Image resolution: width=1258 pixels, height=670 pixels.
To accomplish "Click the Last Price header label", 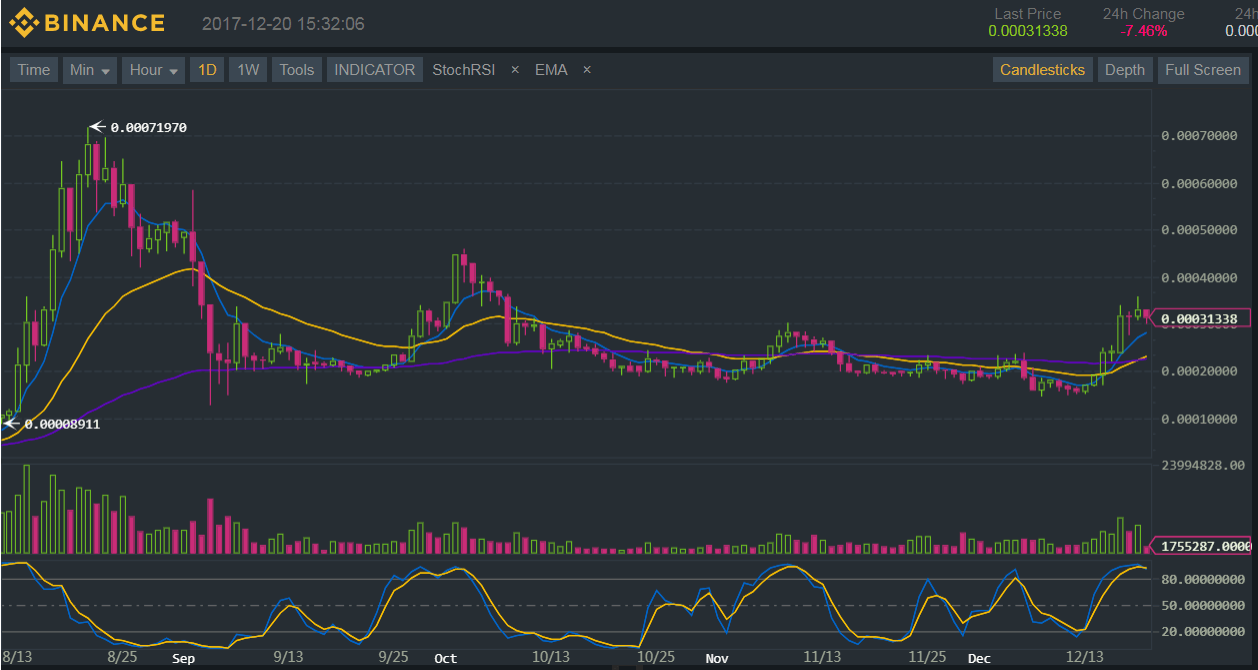I will click(1028, 14).
